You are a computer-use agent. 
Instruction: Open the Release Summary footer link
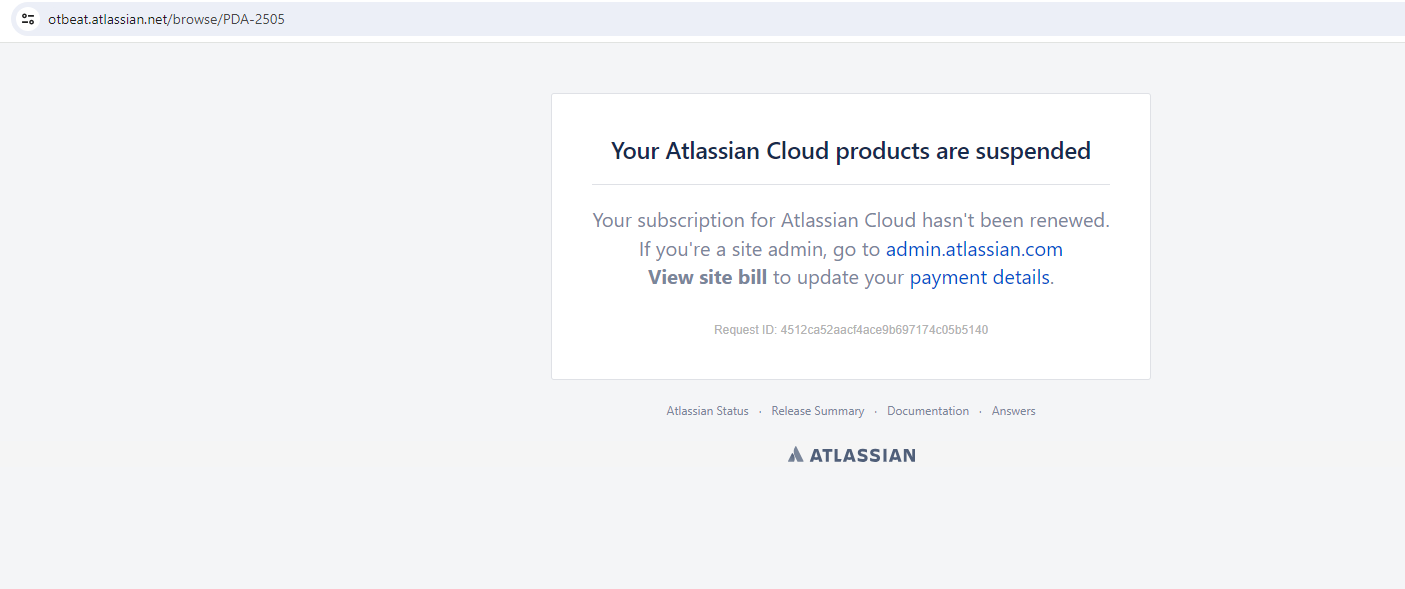(x=818, y=411)
